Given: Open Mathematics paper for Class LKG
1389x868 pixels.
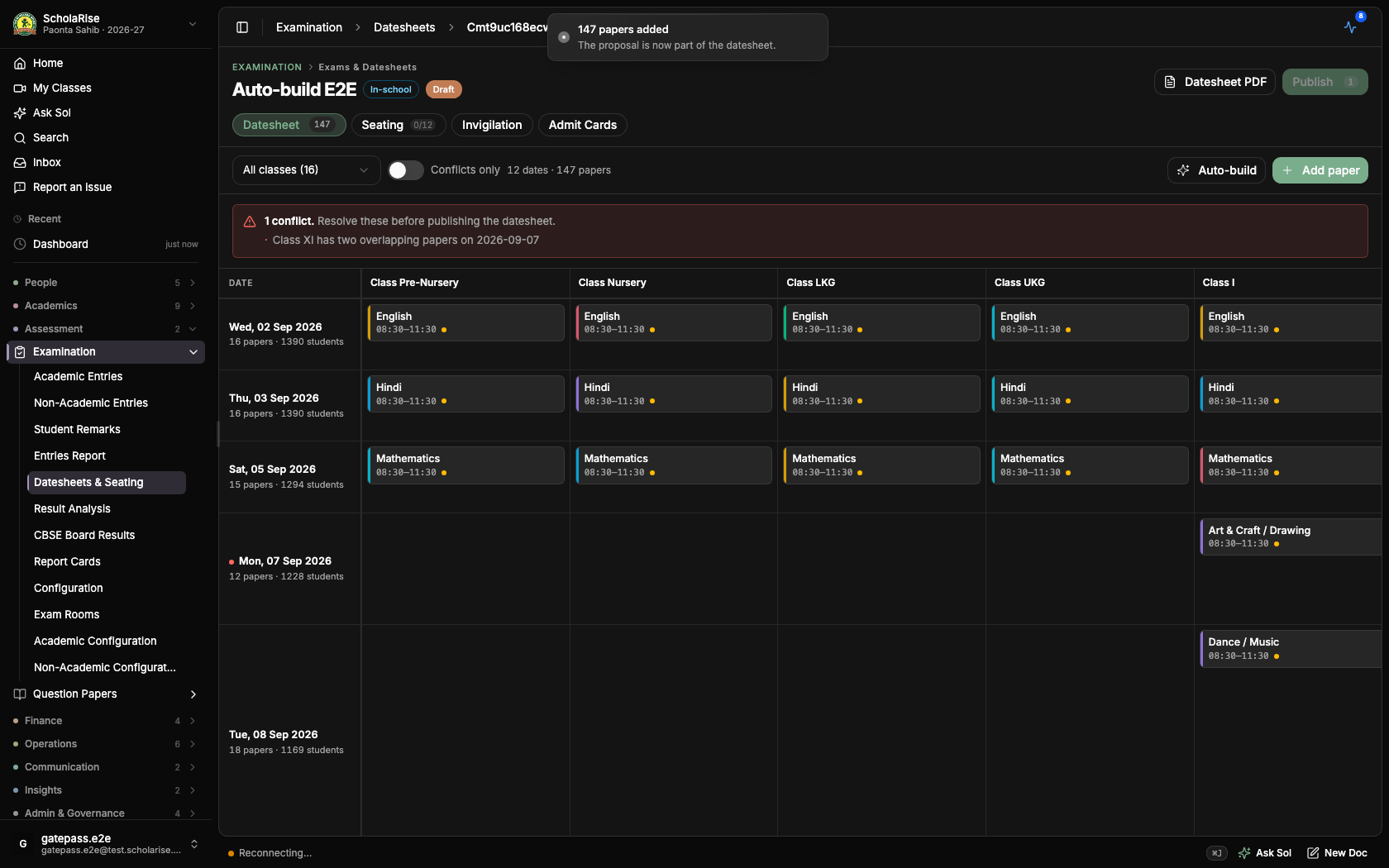Looking at the screenshot, I should [881, 465].
